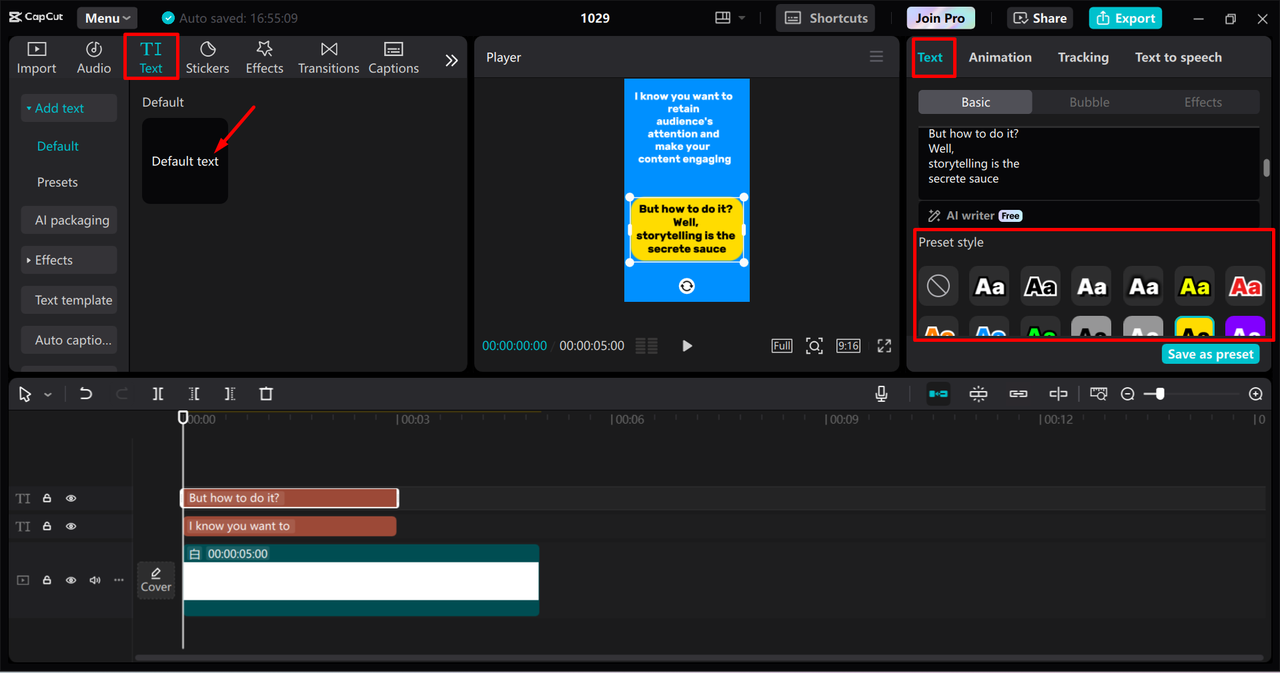
Task: Open the AI writer tool
Action: pos(974,216)
